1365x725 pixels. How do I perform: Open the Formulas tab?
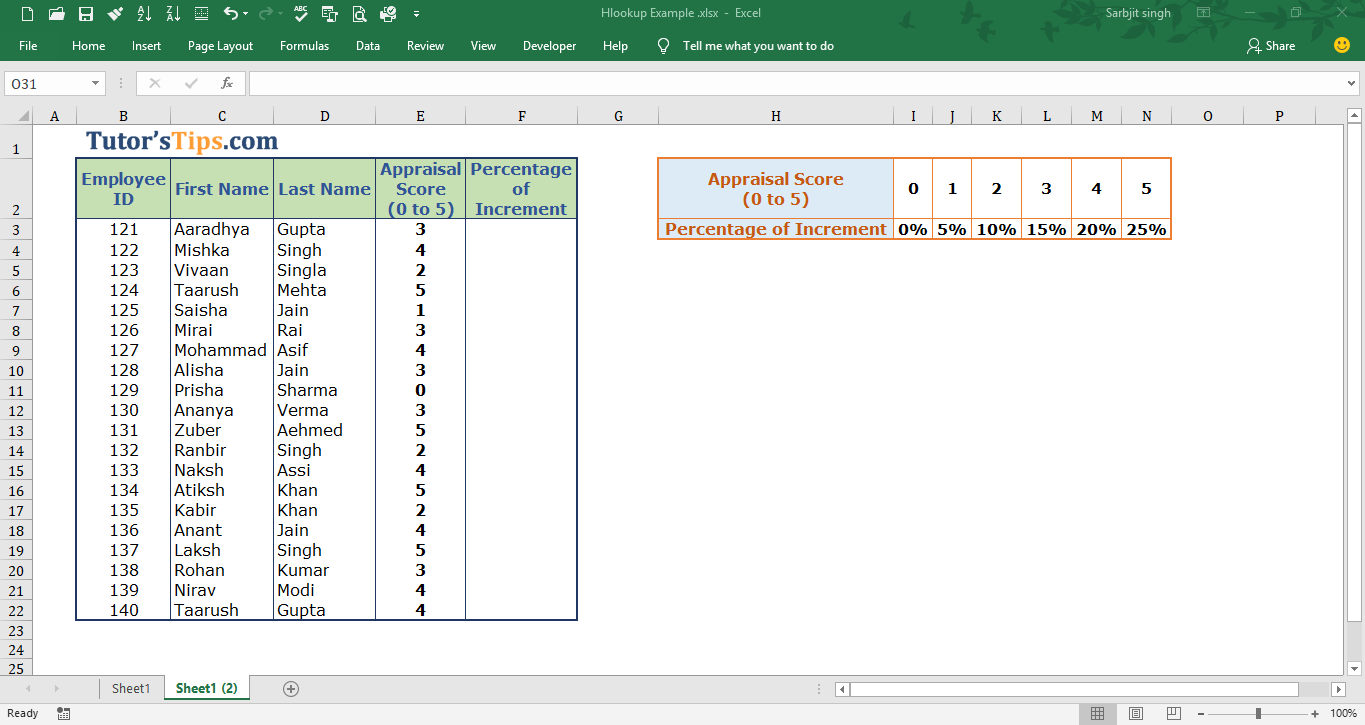(304, 46)
